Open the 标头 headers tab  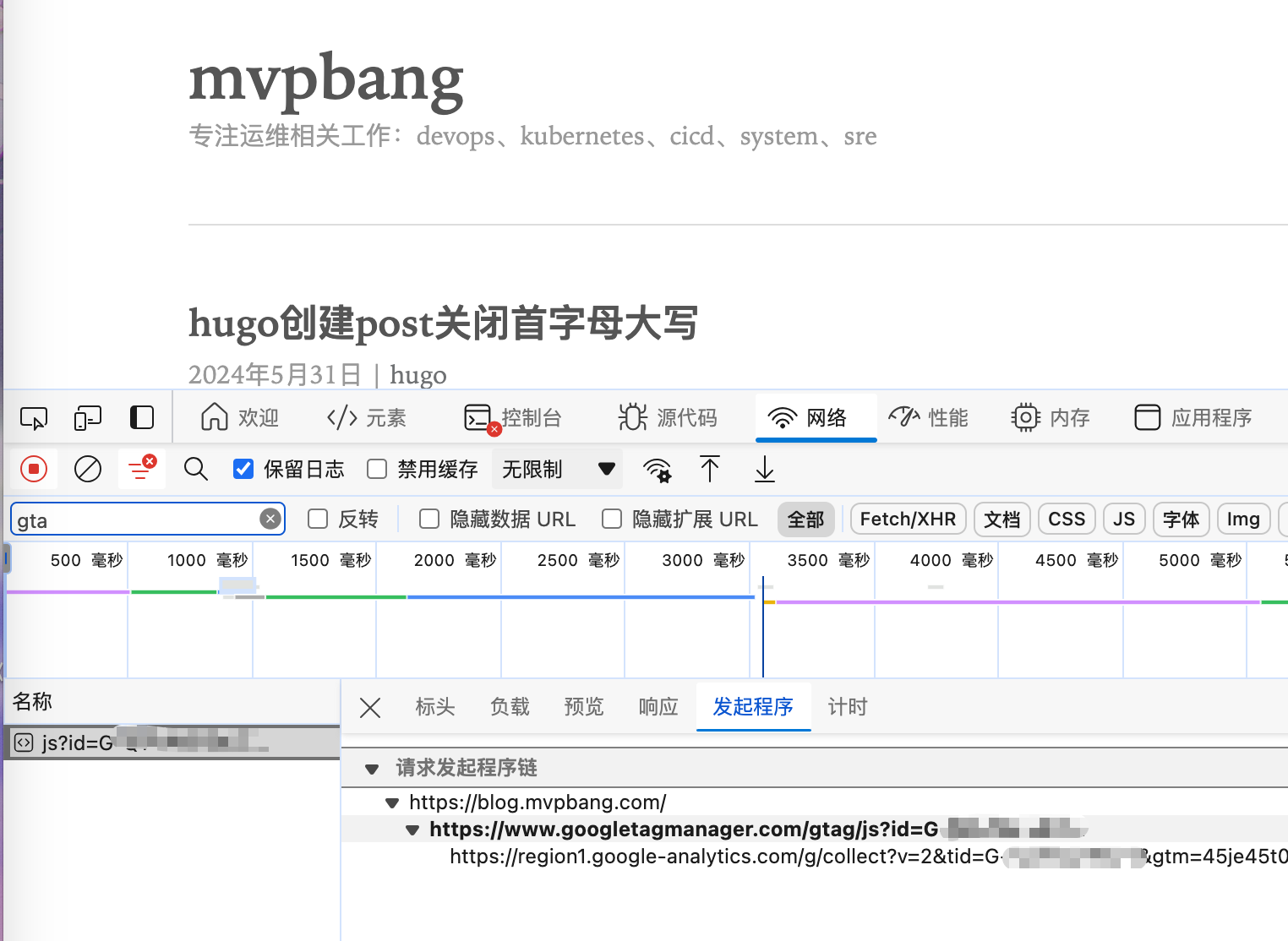tap(435, 707)
